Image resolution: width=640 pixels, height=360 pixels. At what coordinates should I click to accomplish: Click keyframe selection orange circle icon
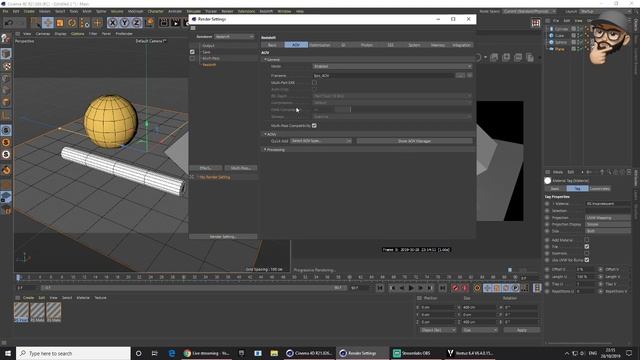tap(477, 288)
